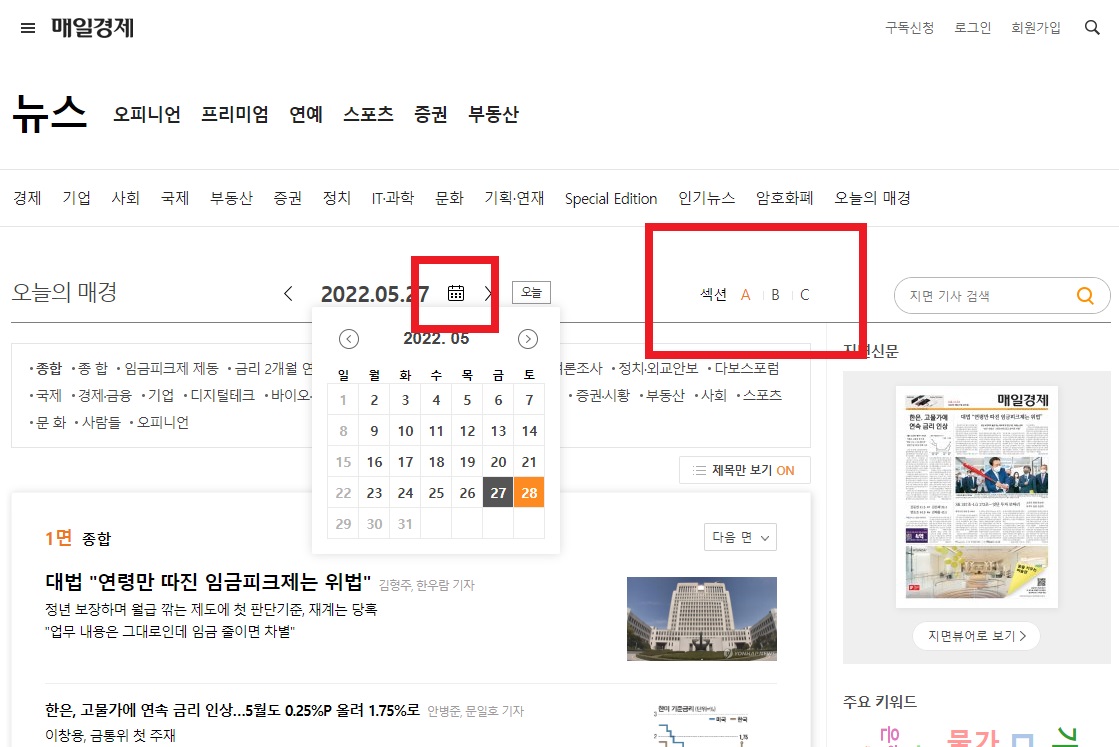
Task: Select May 15 in the calendar
Action: [x=342, y=461]
